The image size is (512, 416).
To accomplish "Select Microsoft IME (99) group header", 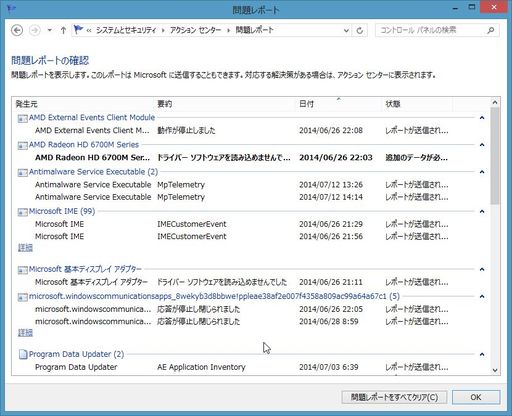I will pyautogui.click(x=62, y=211).
